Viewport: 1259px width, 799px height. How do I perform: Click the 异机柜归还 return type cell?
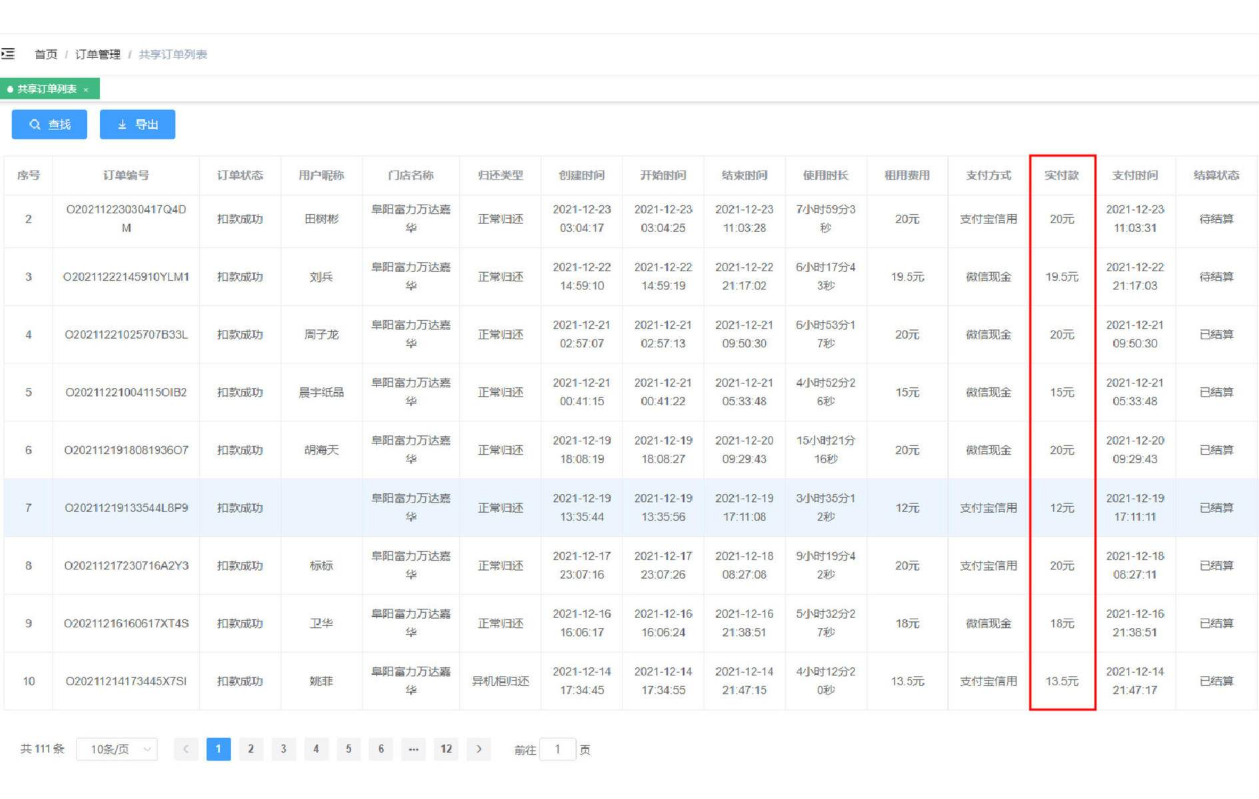click(500, 681)
